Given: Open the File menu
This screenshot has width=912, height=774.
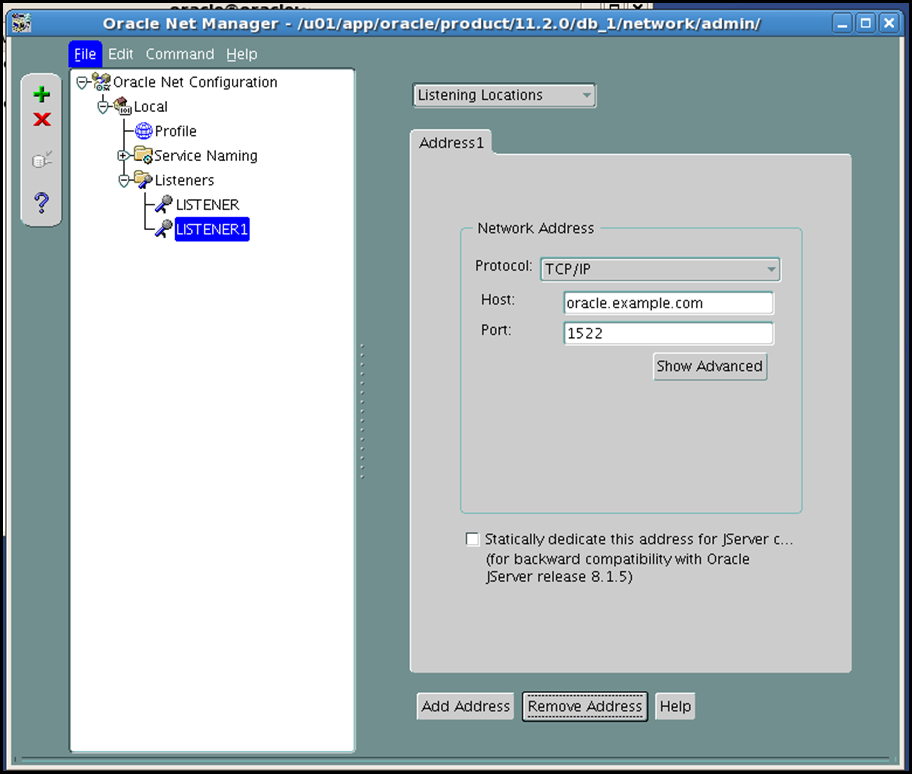Looking at the screenshot, I should pyautogui.click(x=85, y=54).
